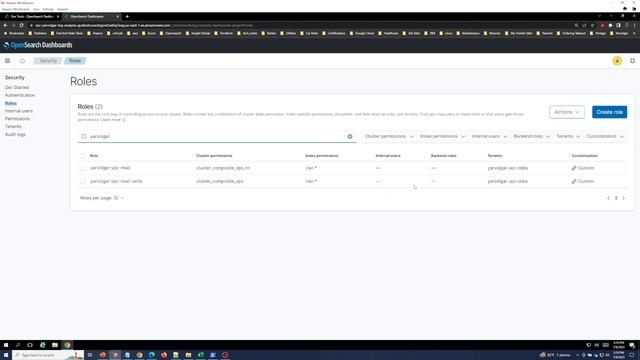Expand the Backend roles filter

[531, 136]
